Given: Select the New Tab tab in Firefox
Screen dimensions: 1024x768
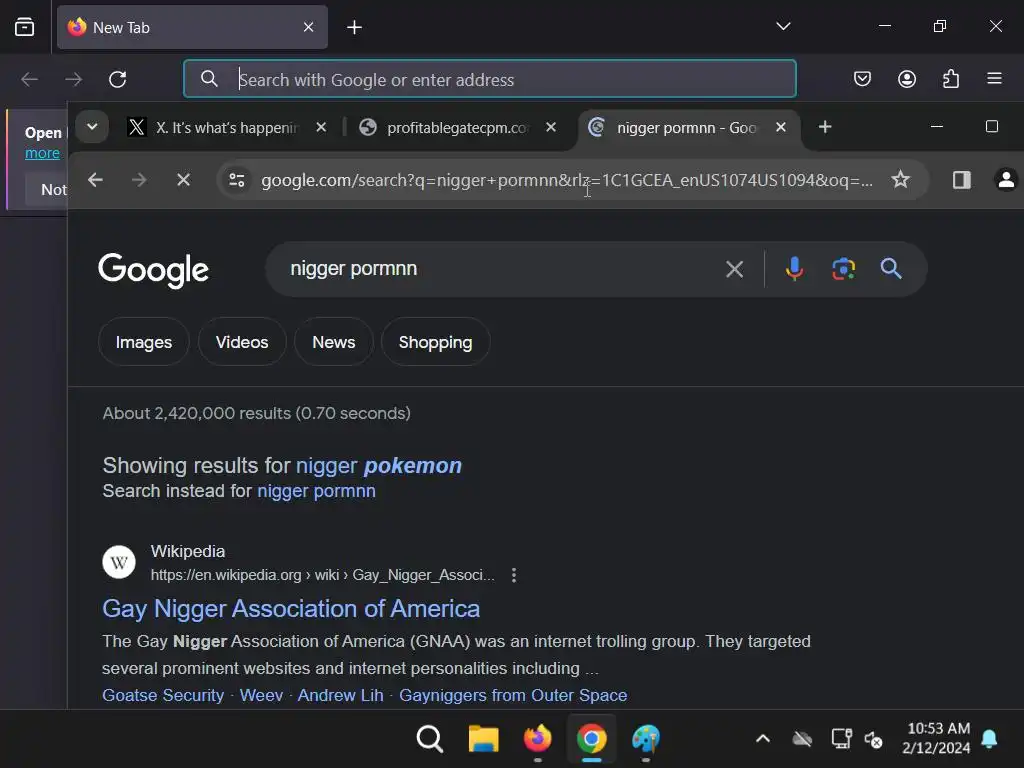Looking at the screenshot, I should coord(192,27).
